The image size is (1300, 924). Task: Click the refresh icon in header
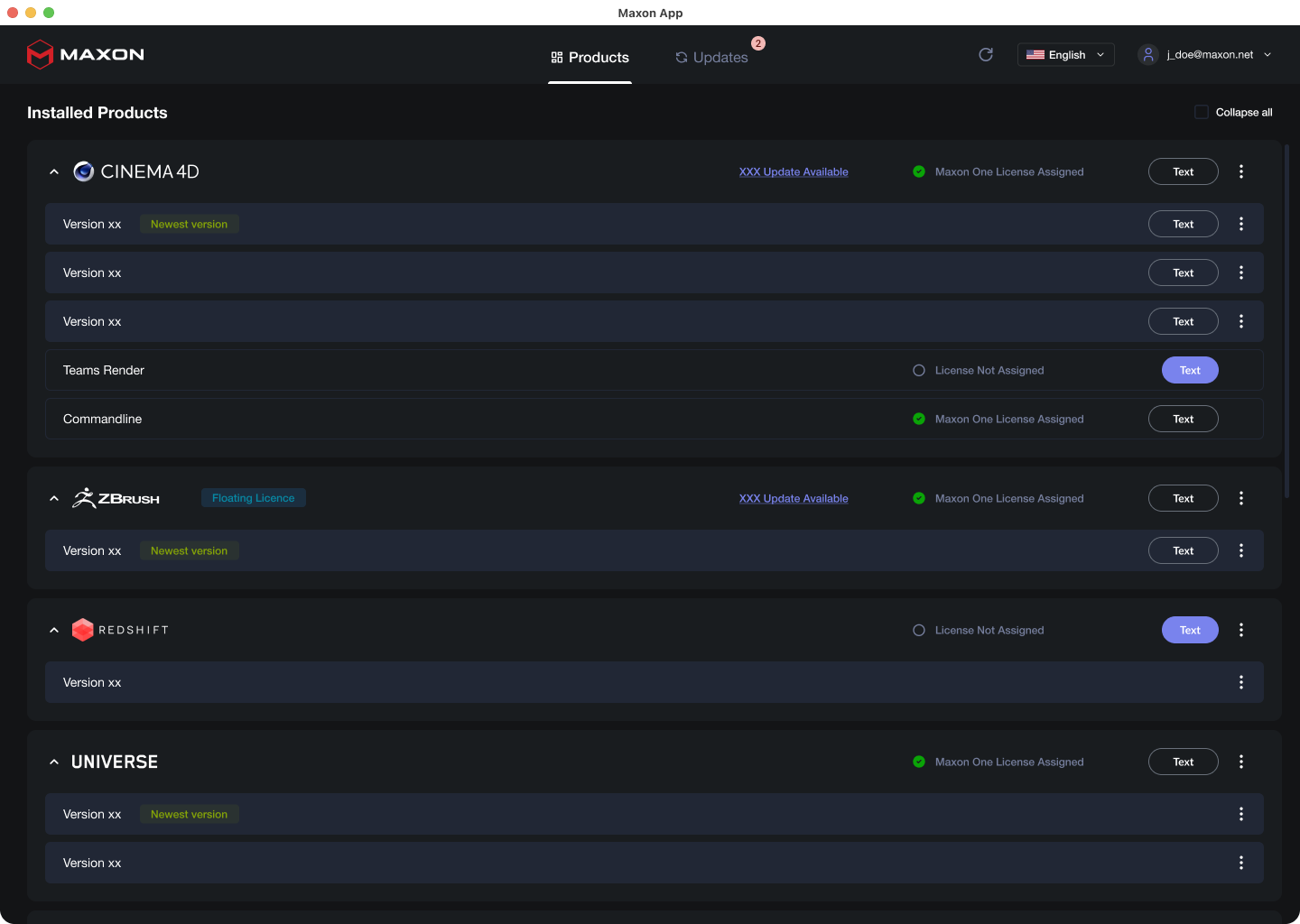click(986, 54)
